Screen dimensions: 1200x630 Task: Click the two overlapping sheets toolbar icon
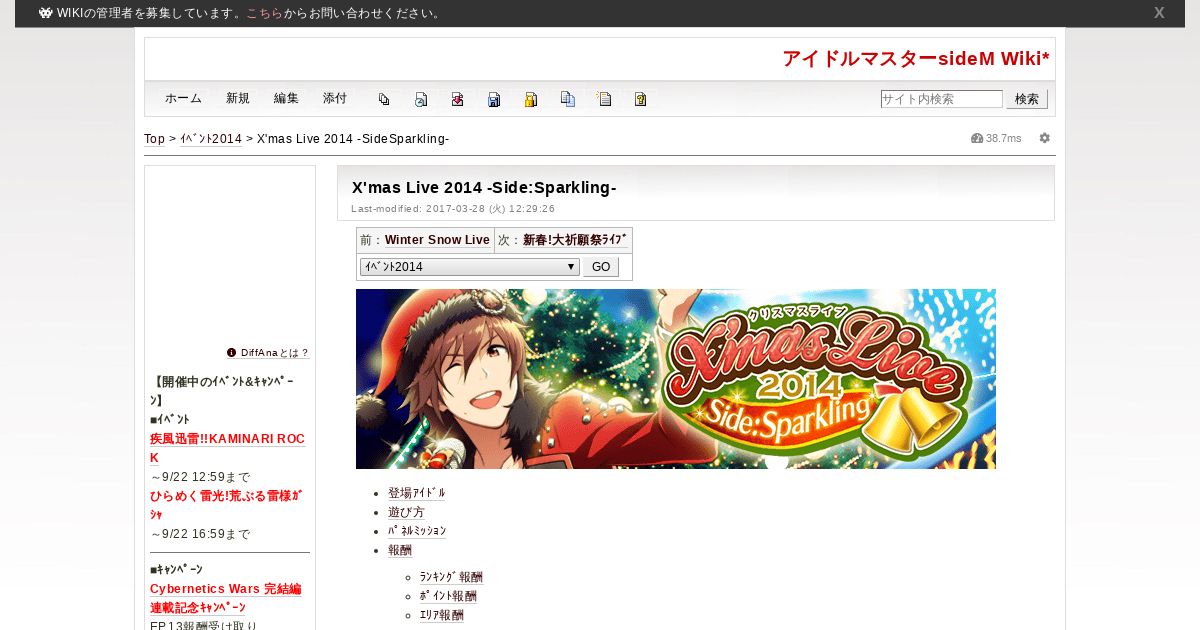tap(384, 99)
